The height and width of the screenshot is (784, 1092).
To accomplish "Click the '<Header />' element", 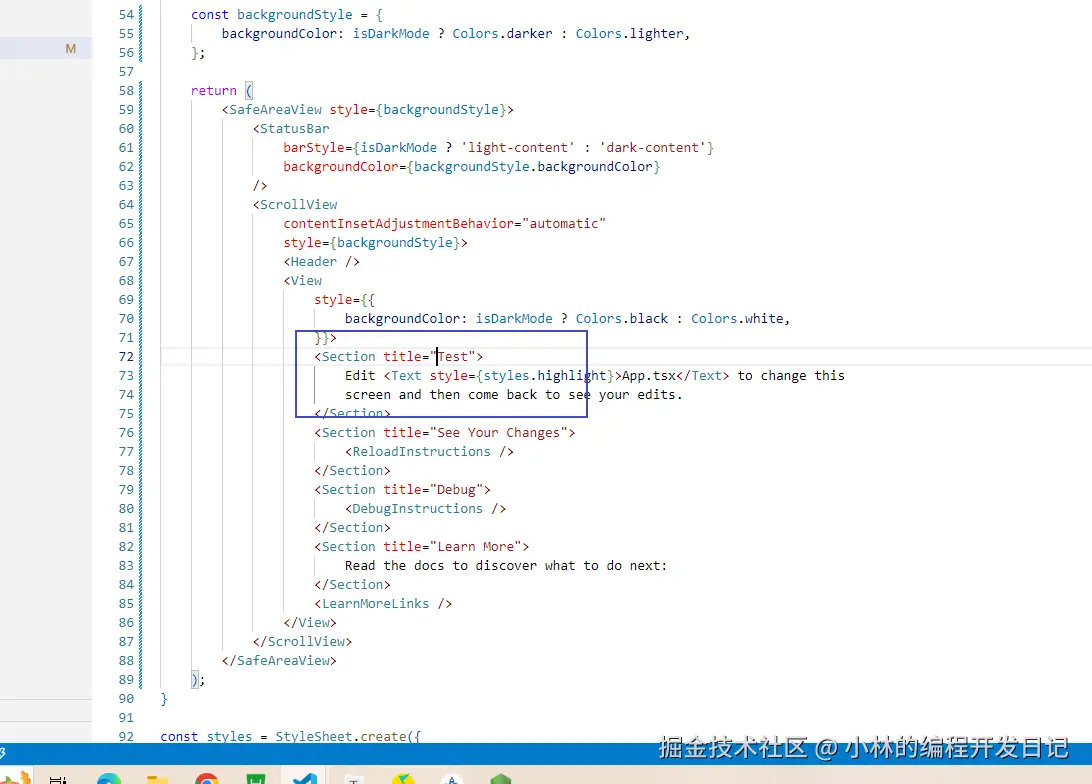I will [x=321, y=262].
